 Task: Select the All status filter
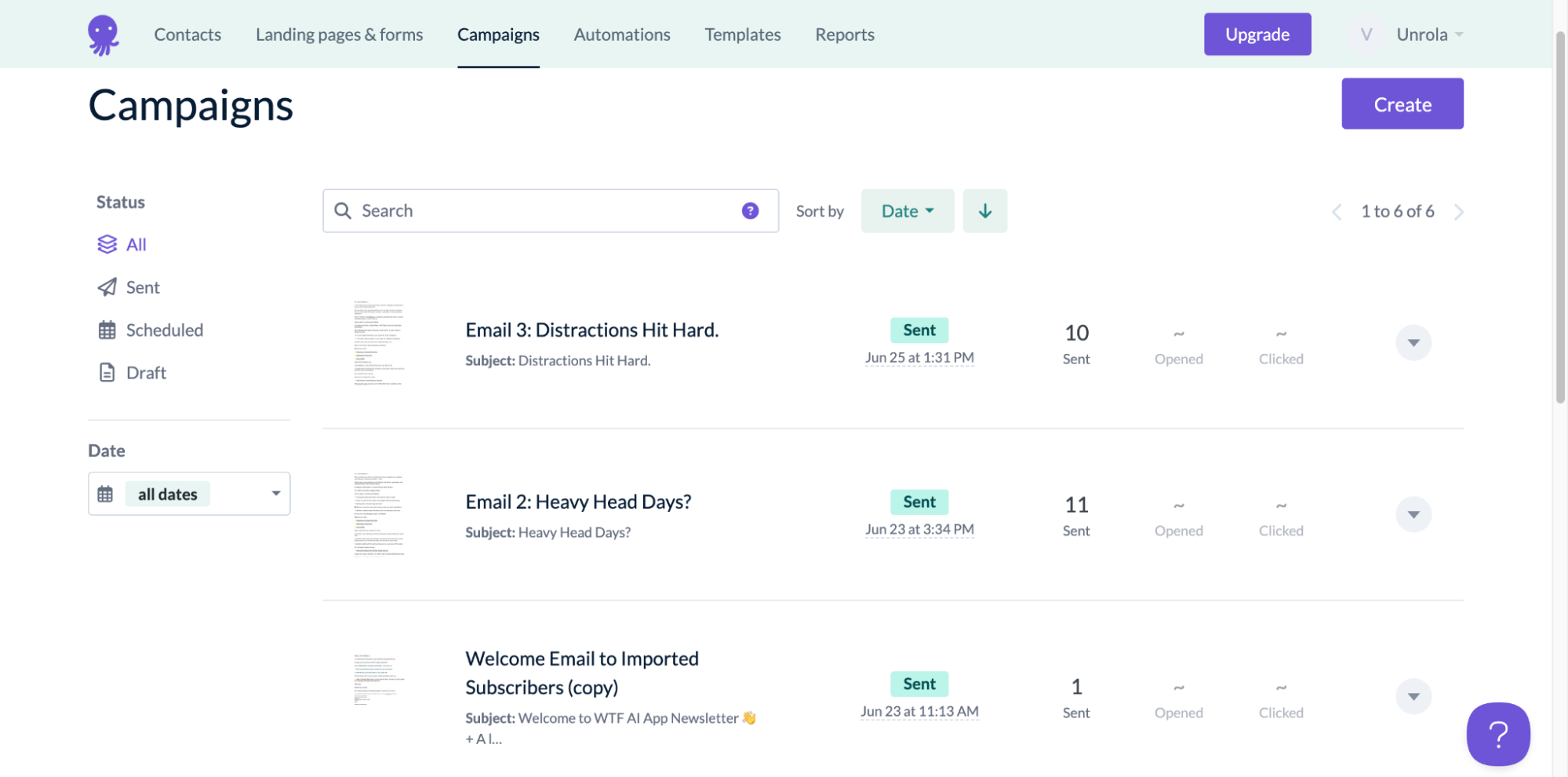coord(135,244)
